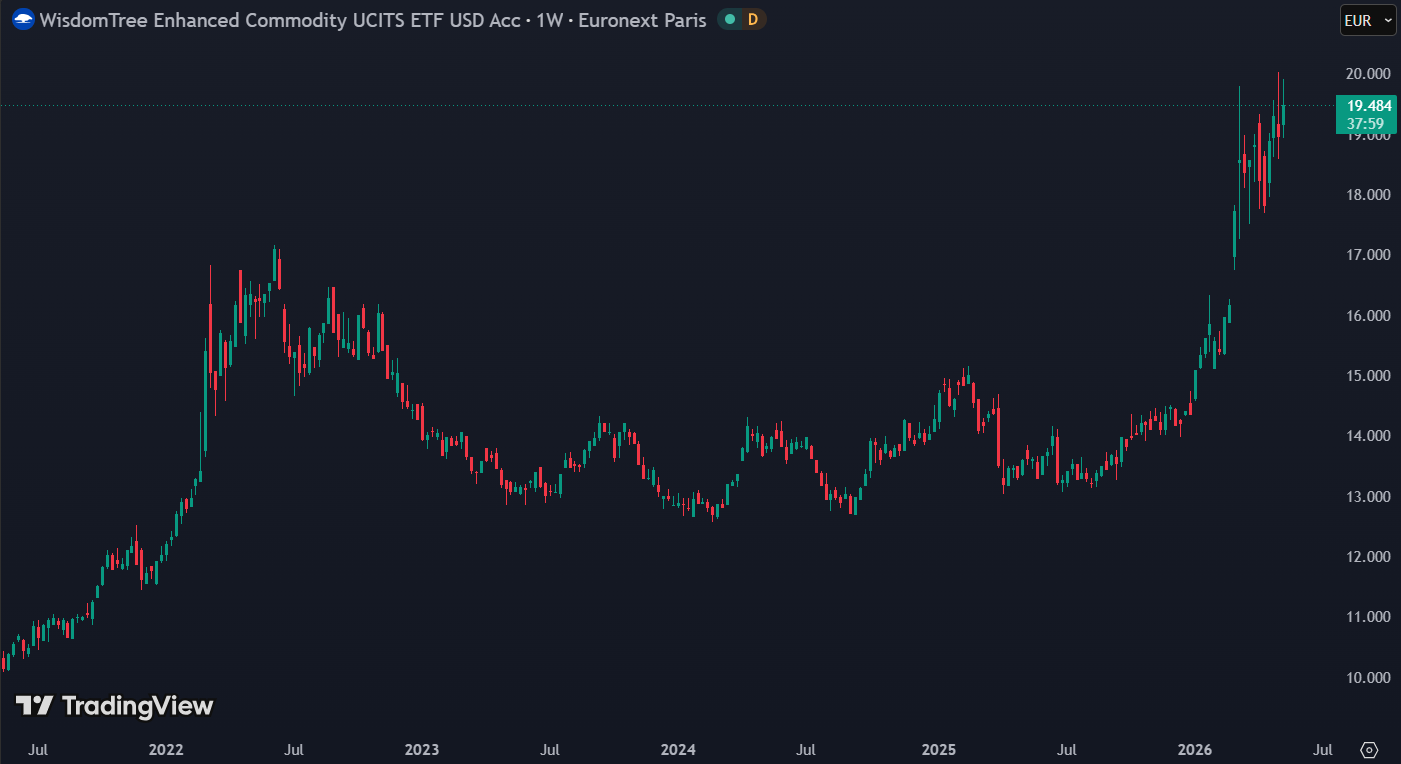Click the Jul label between 2024 and 2025
The image size is (1401, 764).
point(807,750)
